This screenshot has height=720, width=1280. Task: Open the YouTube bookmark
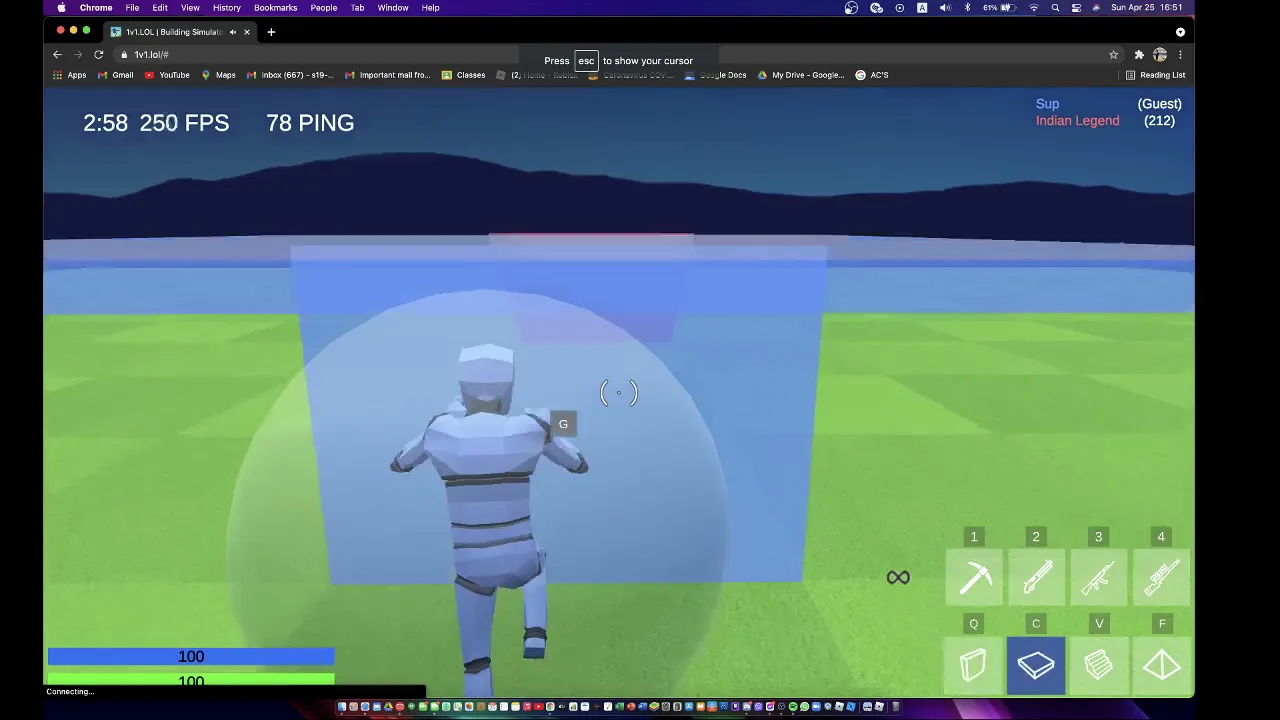point(167,75)
